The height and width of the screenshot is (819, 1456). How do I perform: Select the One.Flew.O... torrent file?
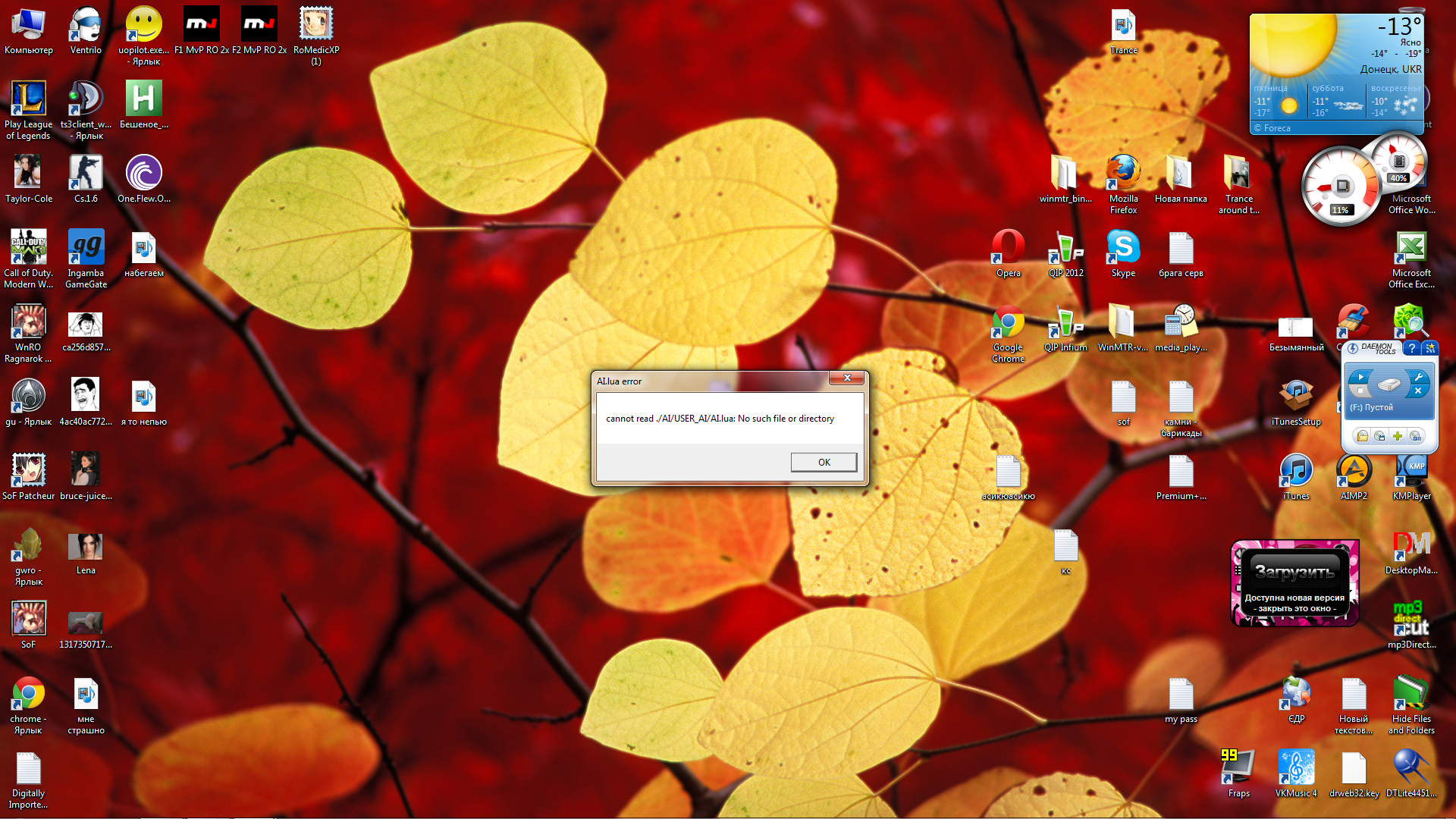coord(143,179)
